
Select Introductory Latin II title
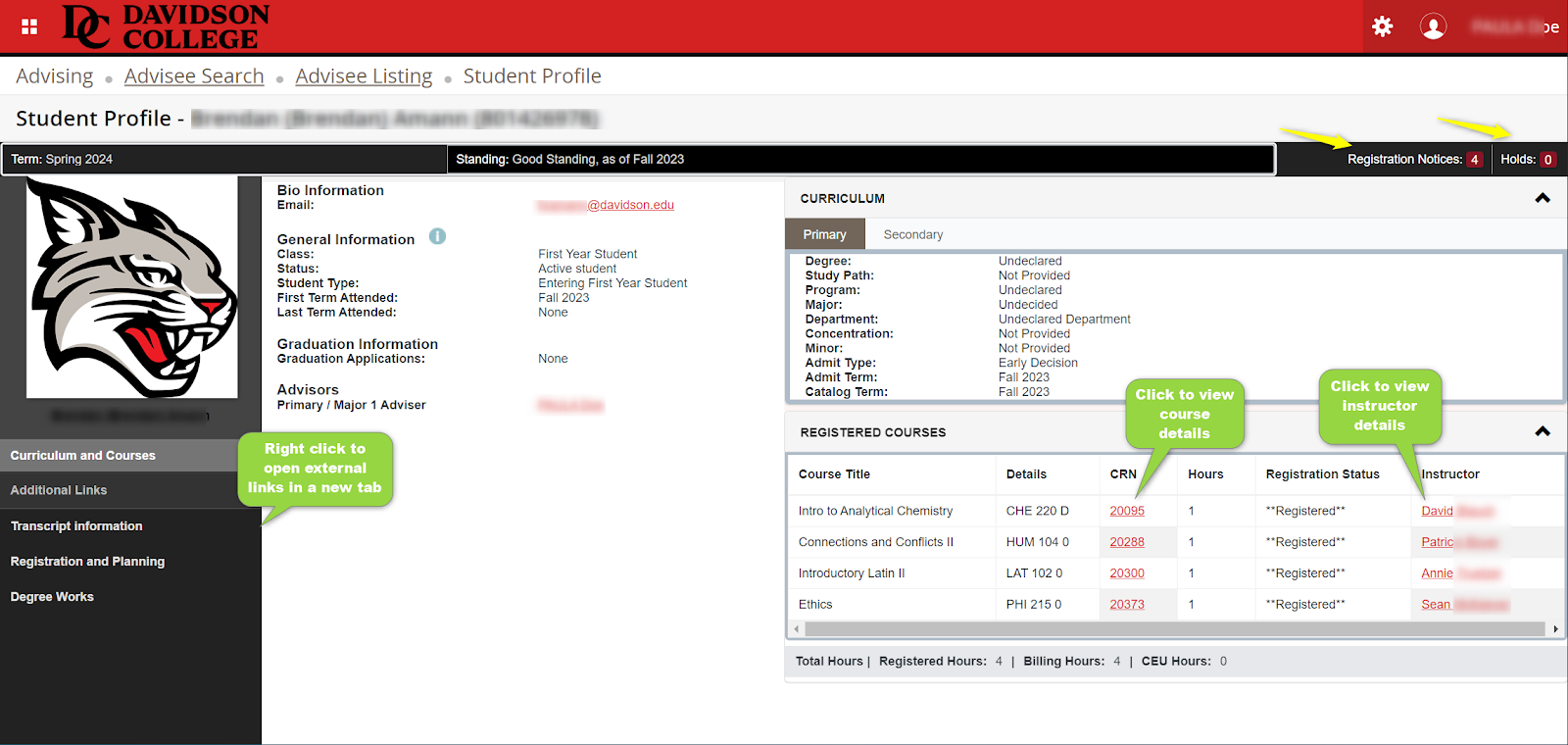(x=852, y=573)
